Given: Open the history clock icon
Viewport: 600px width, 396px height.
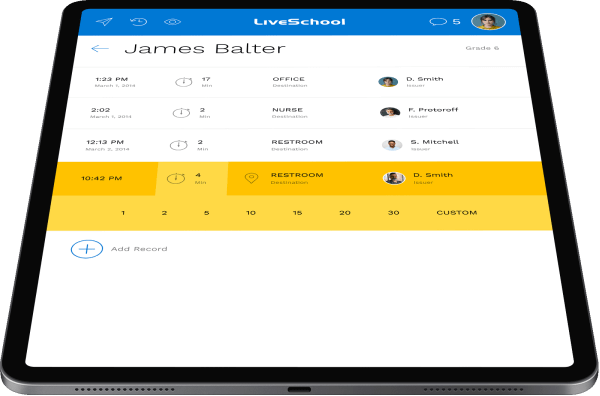Looking at the screenshot, I should point(138,21).
